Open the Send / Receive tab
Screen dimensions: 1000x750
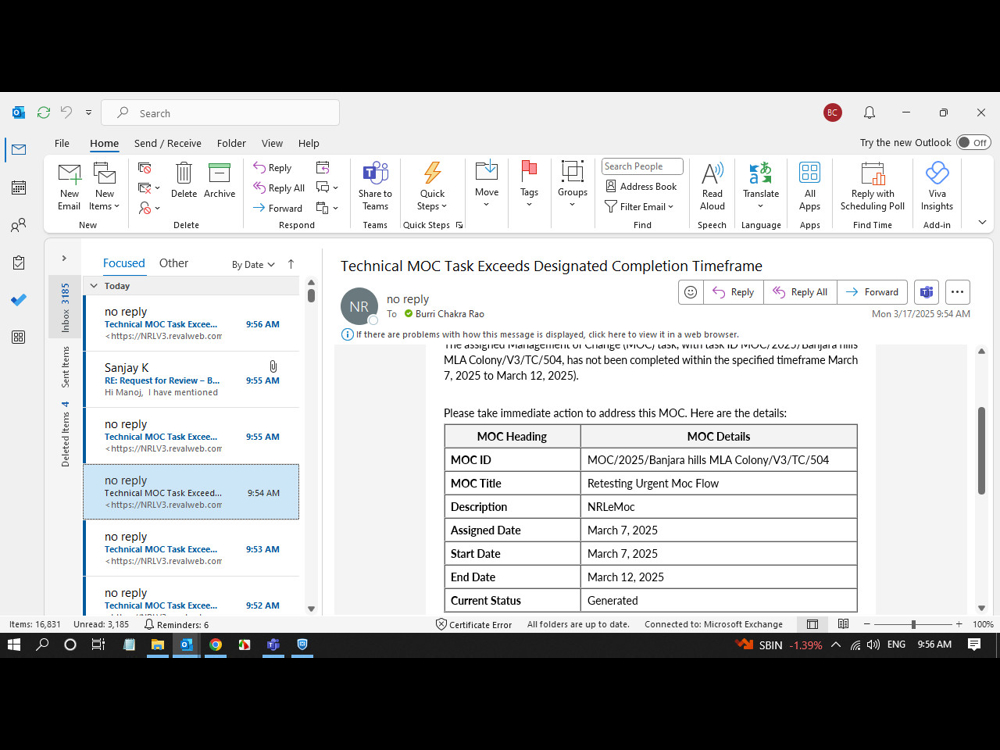(x=167, y=143)
